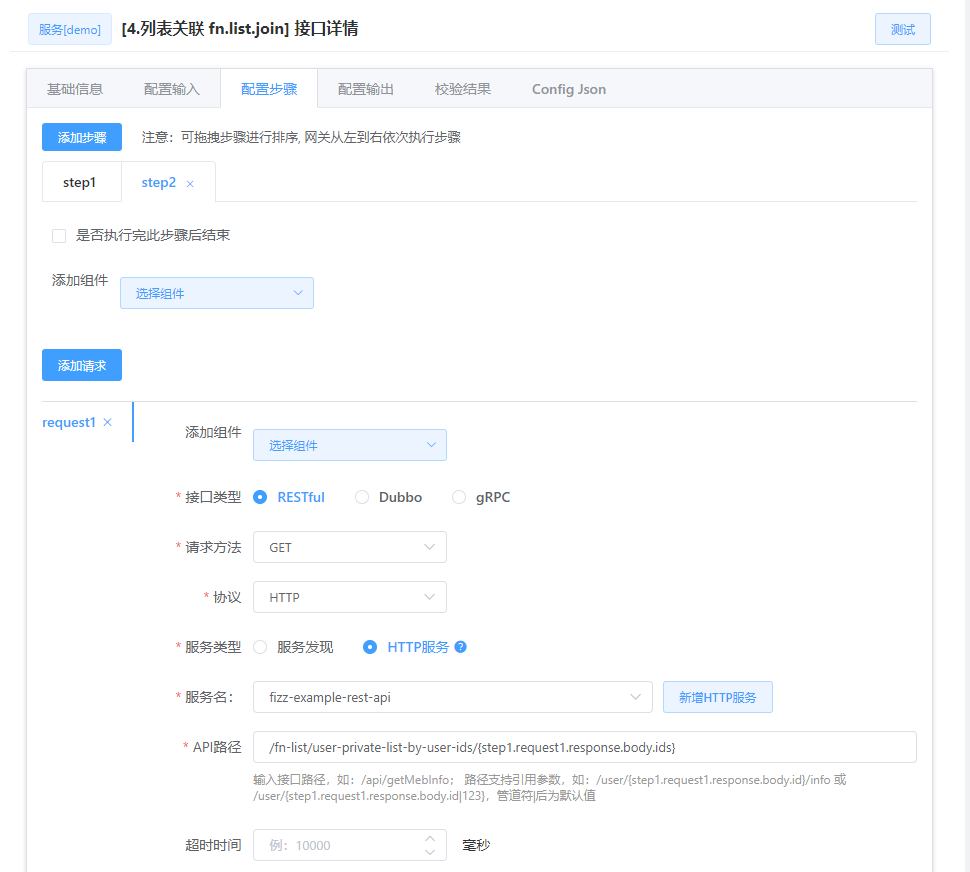The width and height of the screenshot is (970, 872).
Task: Select the gRPC interface type
Action: [x=458, y=497]
